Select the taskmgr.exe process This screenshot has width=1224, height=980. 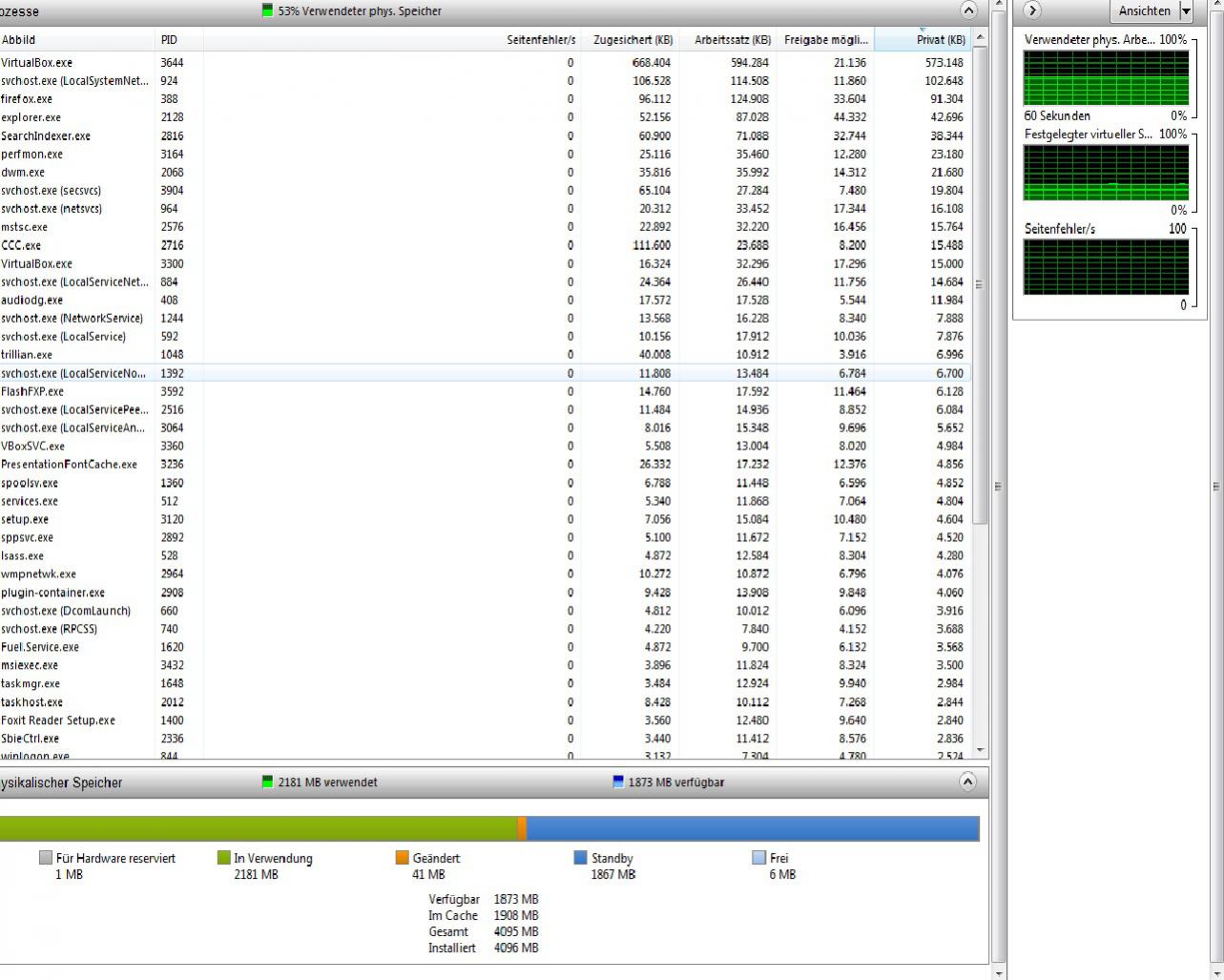click(486, 684)
